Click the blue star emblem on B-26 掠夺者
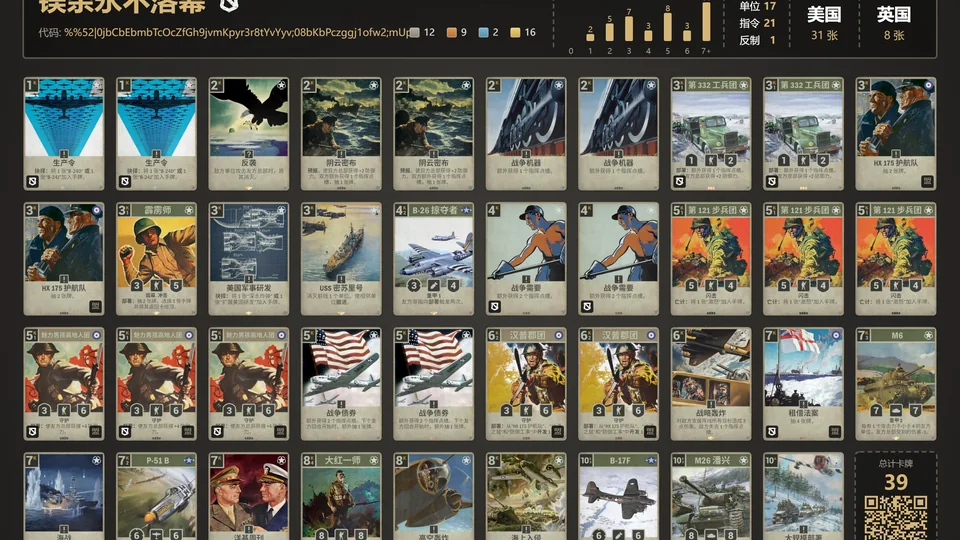This screenshot has height=540, width=960. [466, 210]
